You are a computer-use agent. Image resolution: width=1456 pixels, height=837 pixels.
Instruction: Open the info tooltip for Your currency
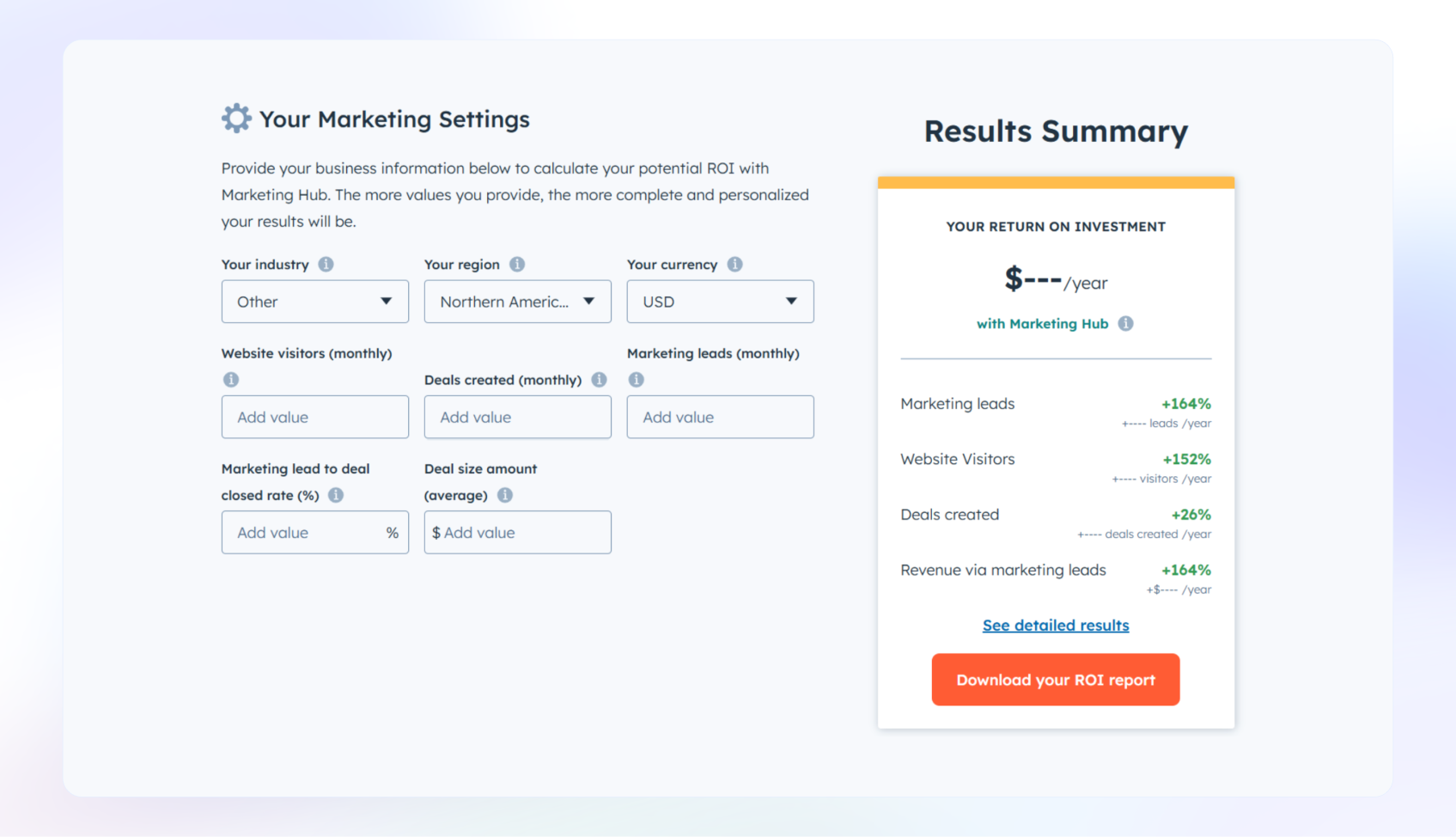(735, 265)
